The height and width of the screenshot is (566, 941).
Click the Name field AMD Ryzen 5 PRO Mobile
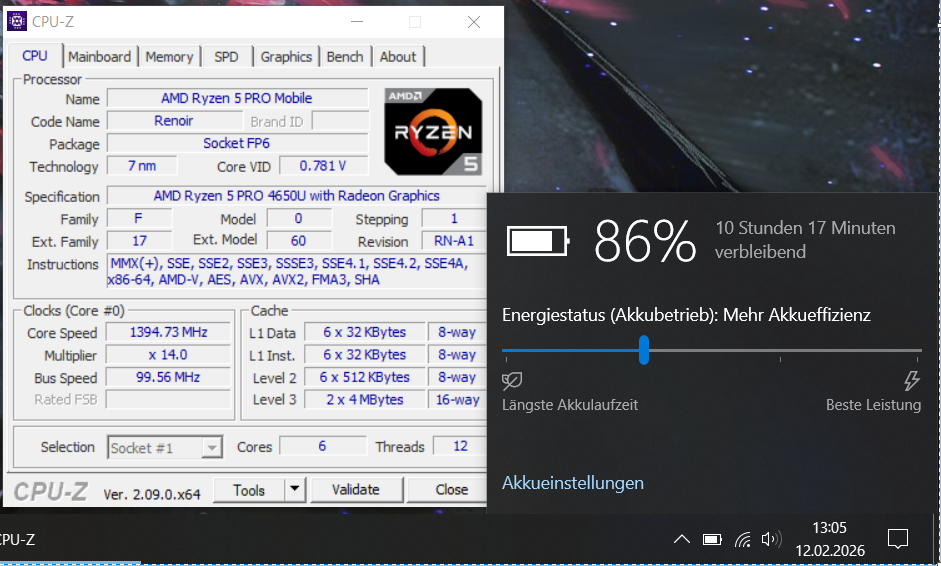[x=237, y=98]
